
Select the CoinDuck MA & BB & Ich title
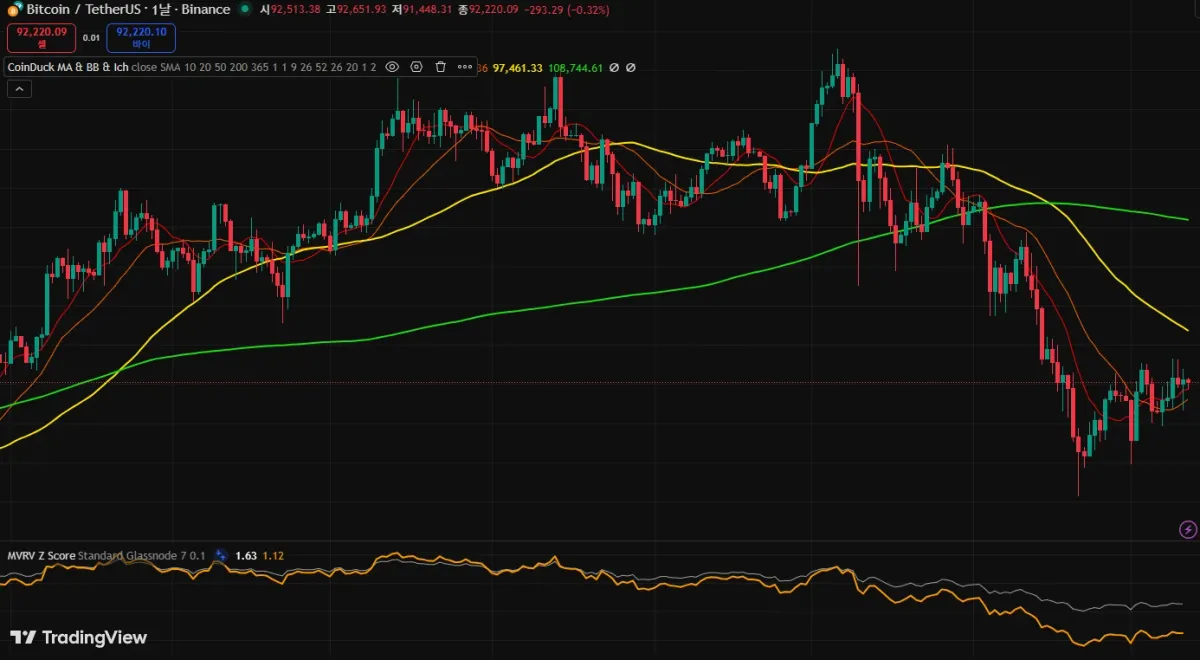(x=68, y=67)
